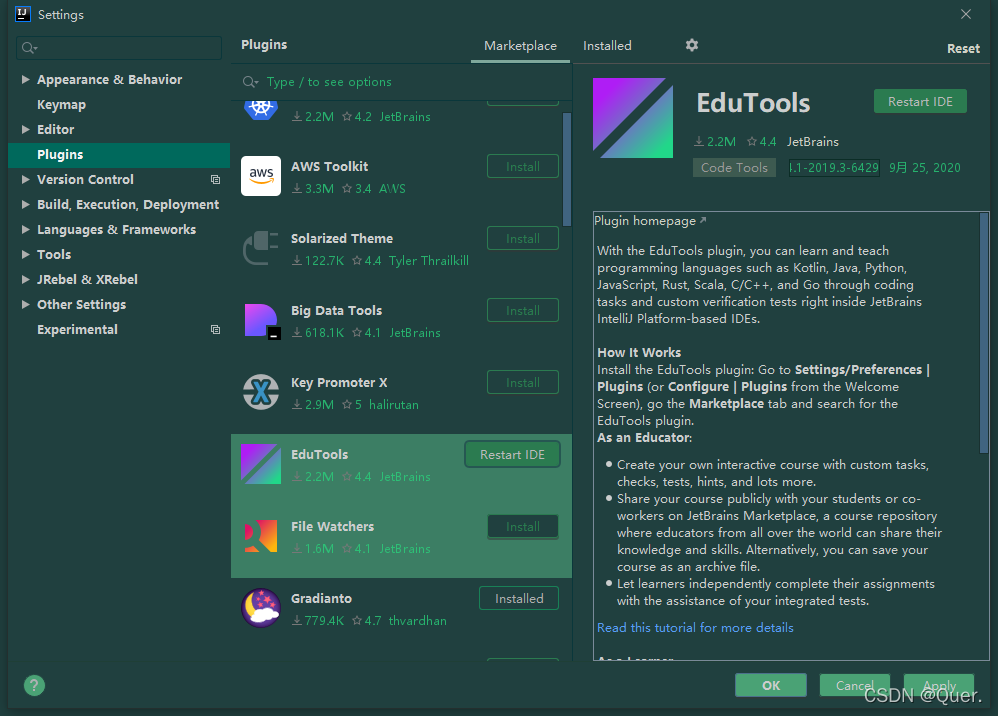Click Restart IDE button in details header
998x716 pixels.
[920, 102]
